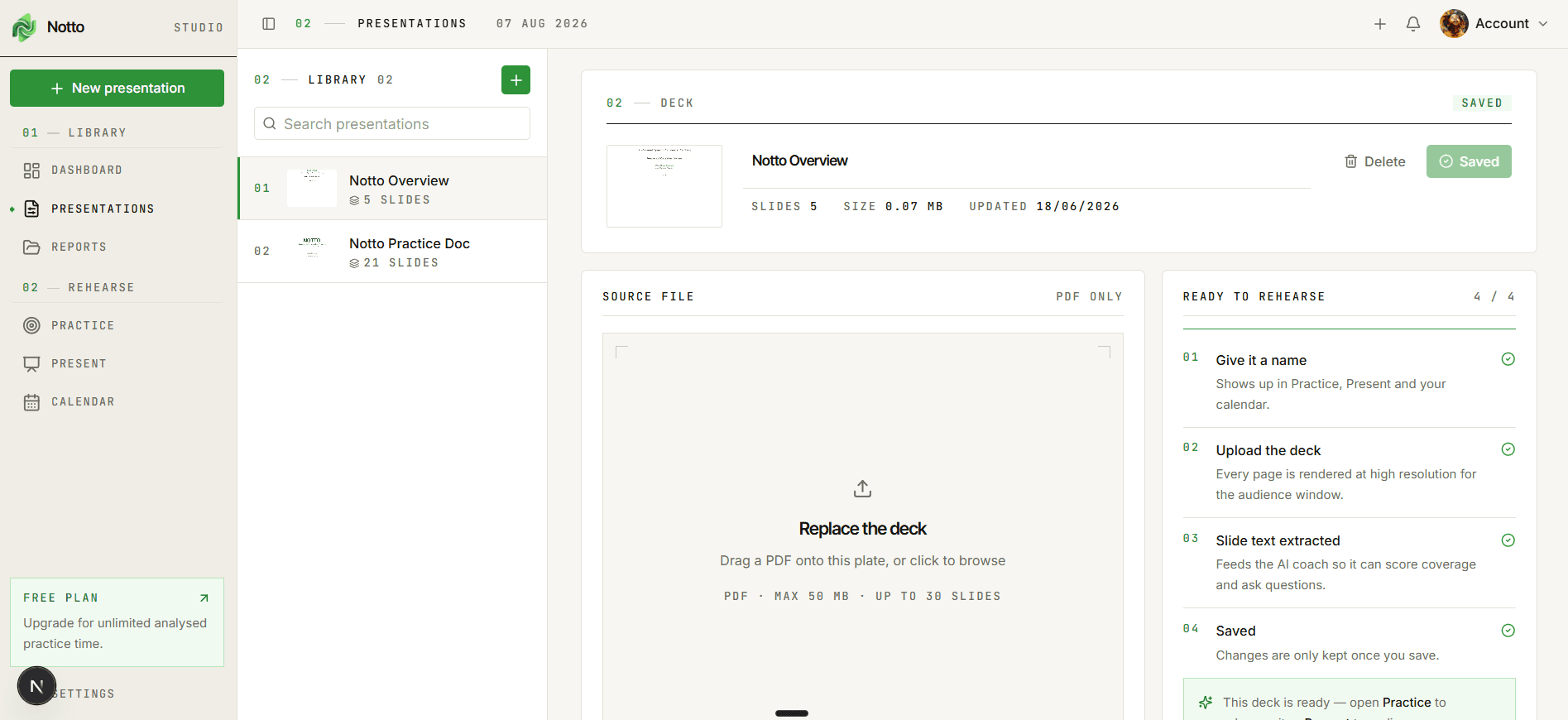
Task: Expand the Account dropdown chevron
Action: tap(1543, 24)
